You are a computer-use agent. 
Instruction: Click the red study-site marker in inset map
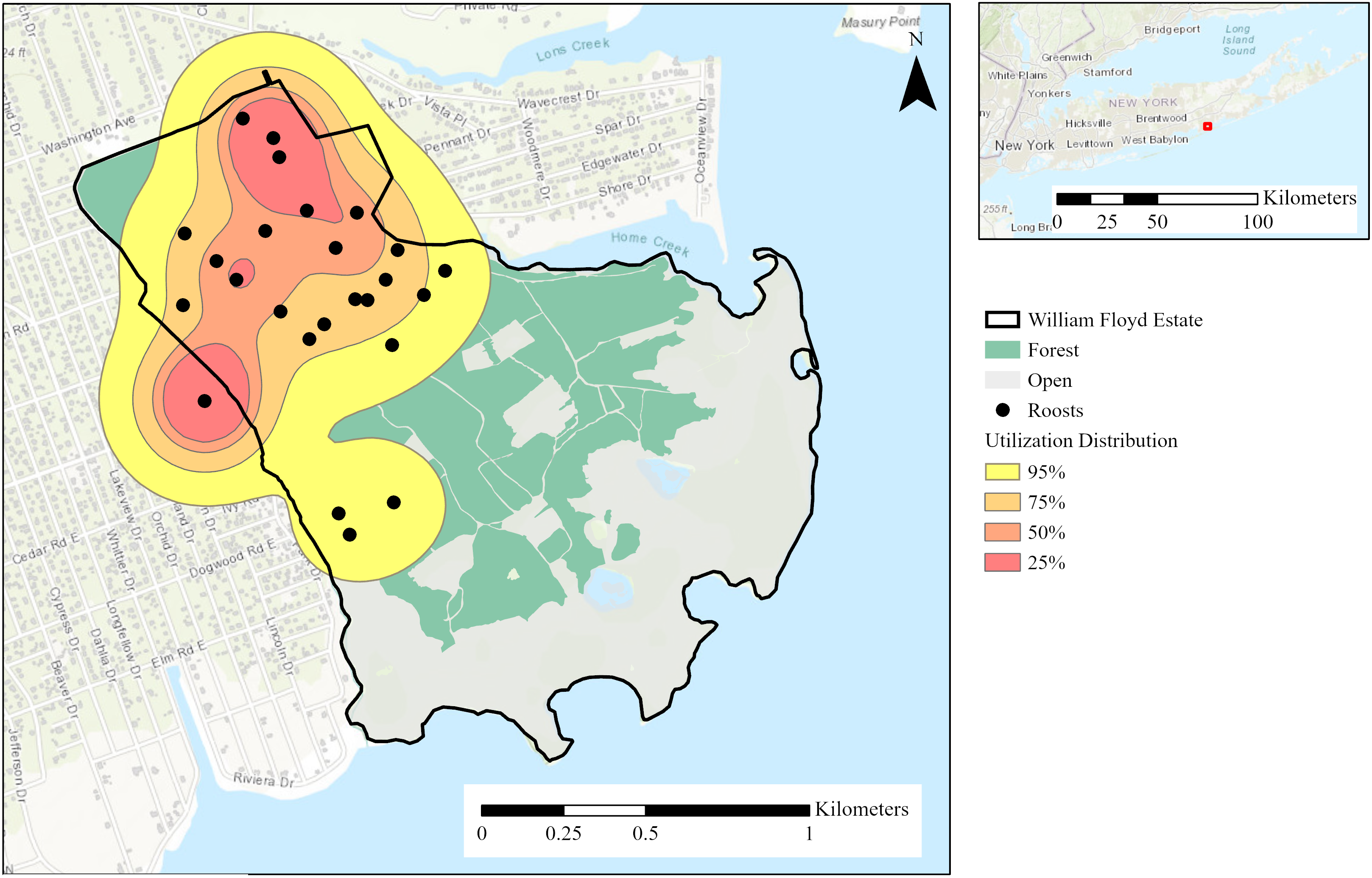1207,126
